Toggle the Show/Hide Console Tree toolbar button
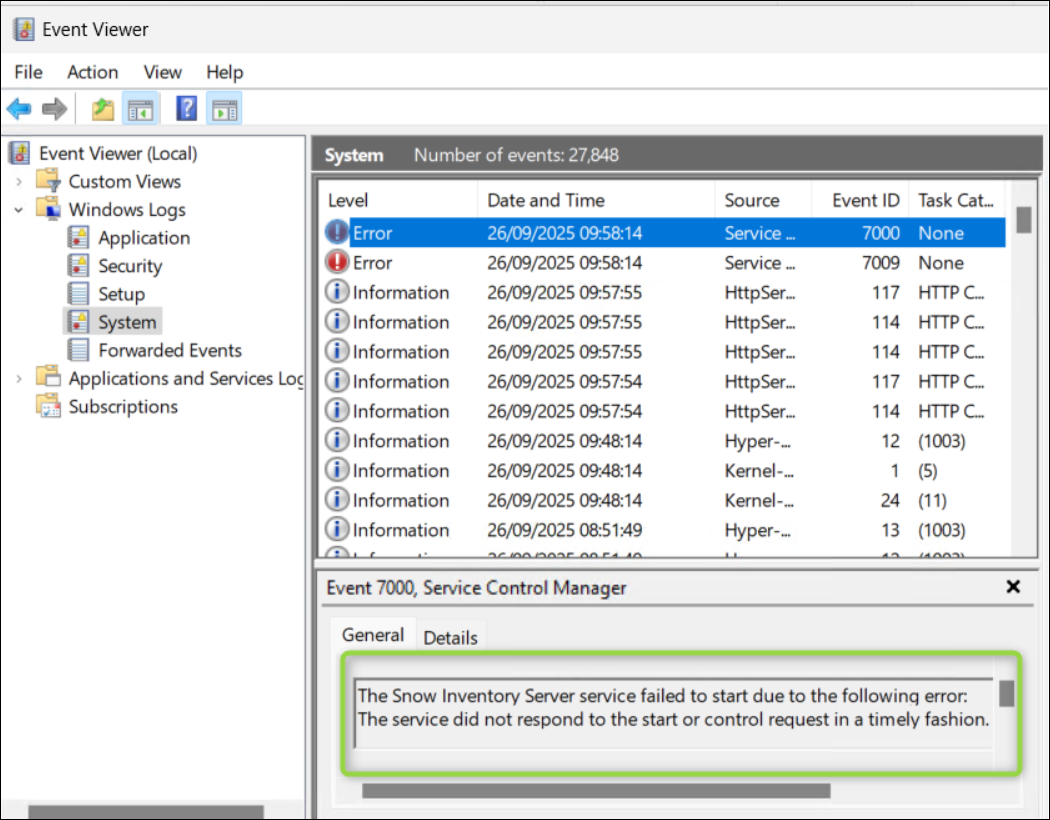The height and width of the screenshot is (820, 1050). point(140,108)
